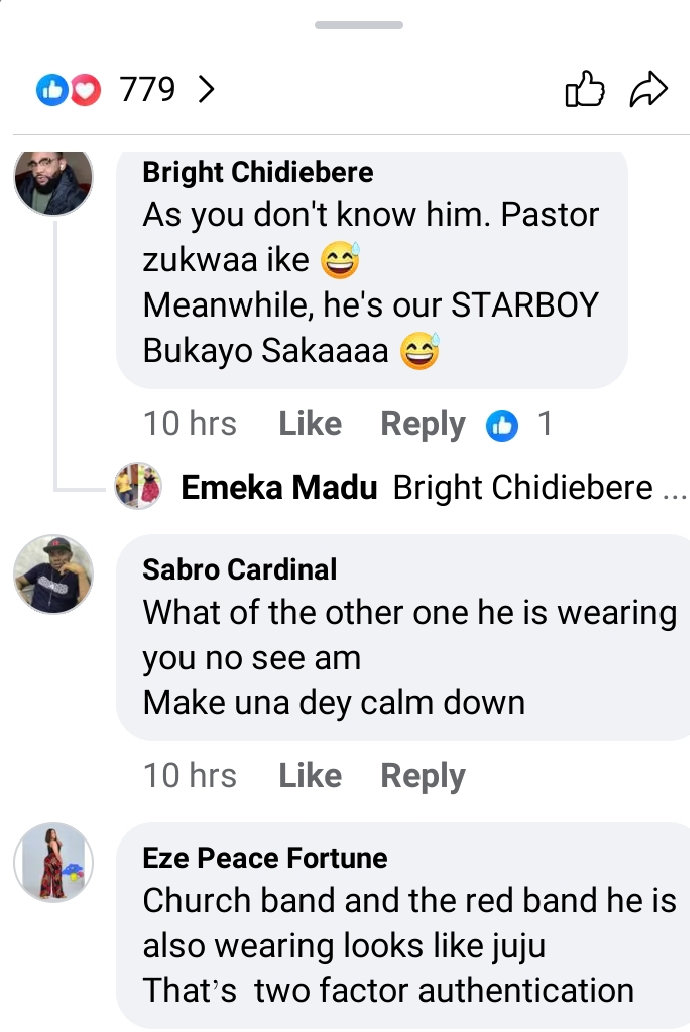
Task: Open Emeka Madu's name in the reply
Action: click(280, 488)
